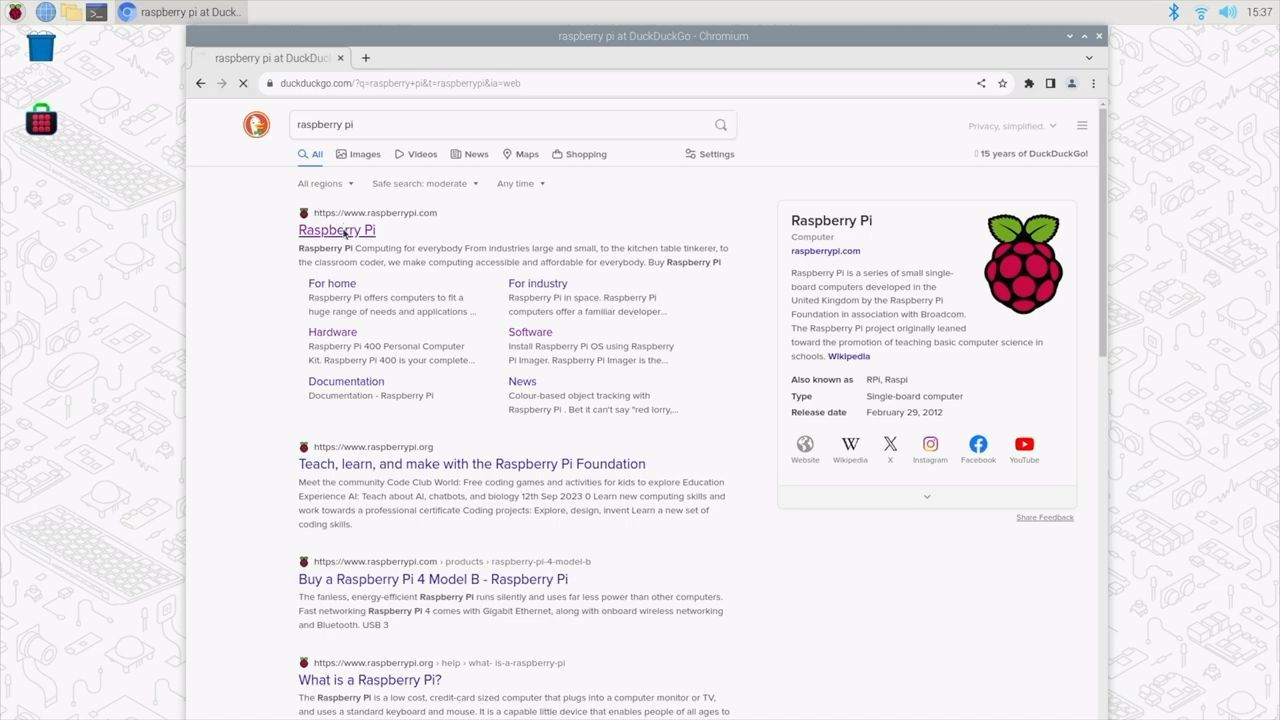Open the Documentation sitelink
Screen dimensions: 1280x720
pos(346,381)
